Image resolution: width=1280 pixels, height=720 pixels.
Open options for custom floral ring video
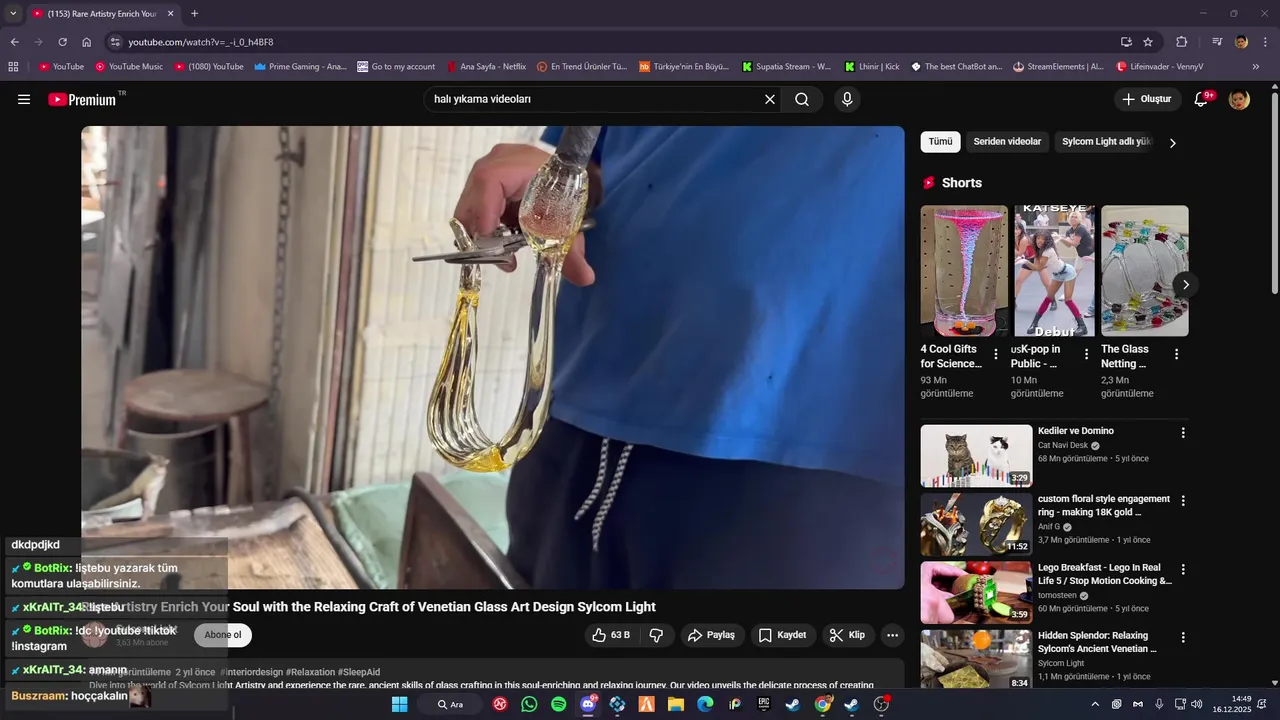pyautogui.click(x=1183, y=501)
